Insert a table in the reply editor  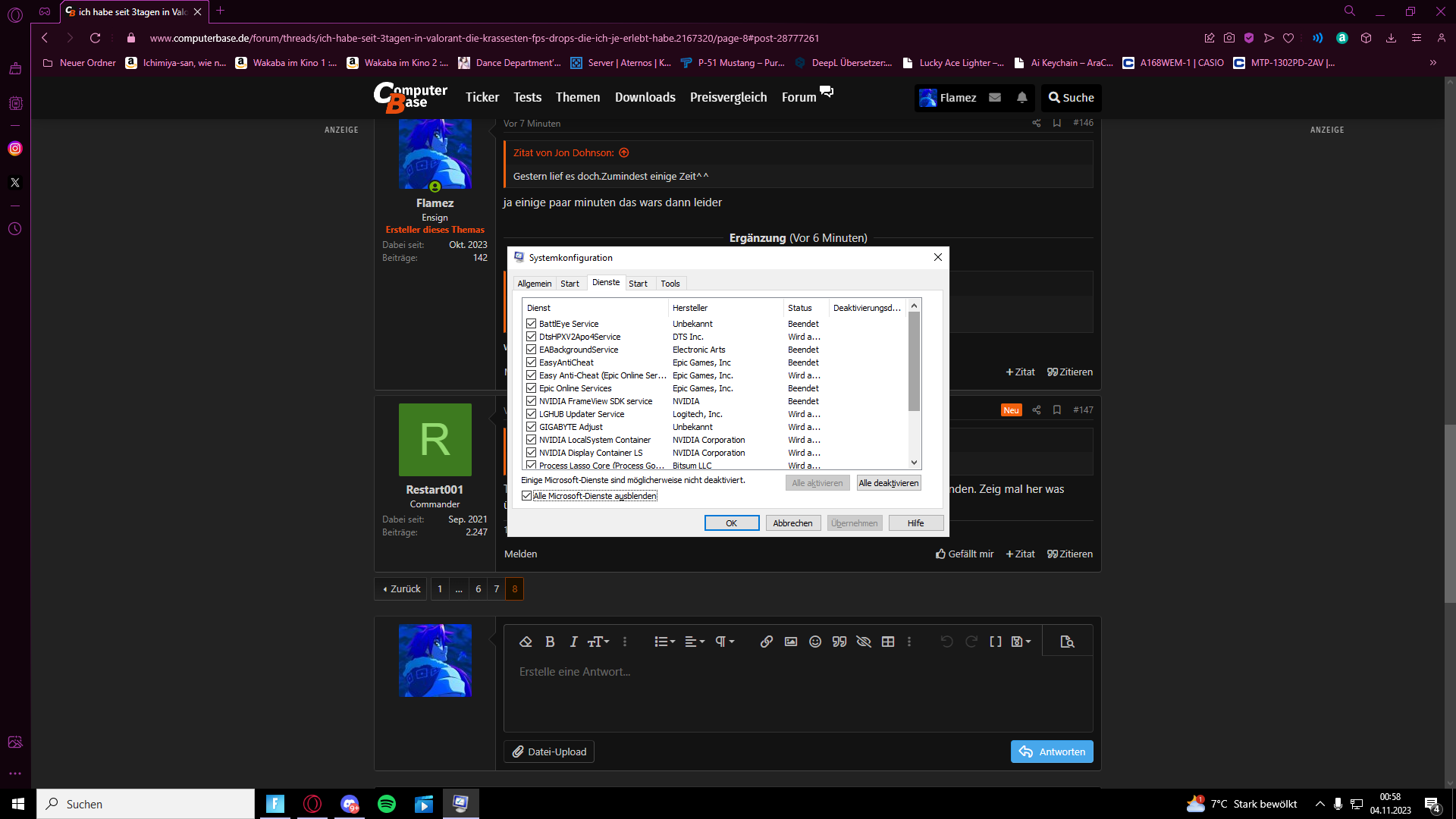click(x=888, y=642)
